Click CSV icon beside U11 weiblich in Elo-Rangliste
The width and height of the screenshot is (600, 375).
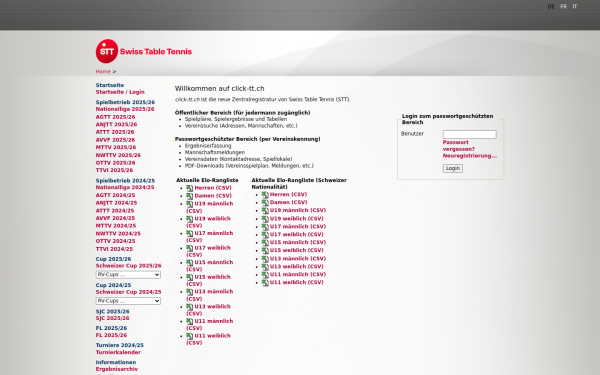point(189,336)
